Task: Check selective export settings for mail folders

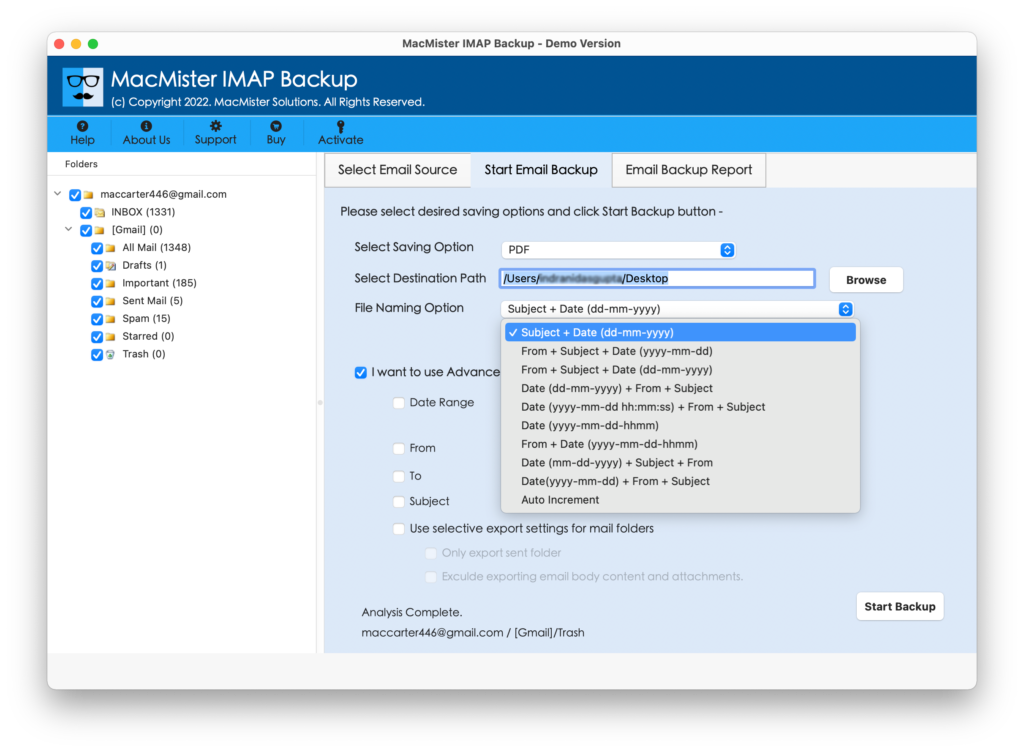Action: pyautogui.click(x=398, y=528)
